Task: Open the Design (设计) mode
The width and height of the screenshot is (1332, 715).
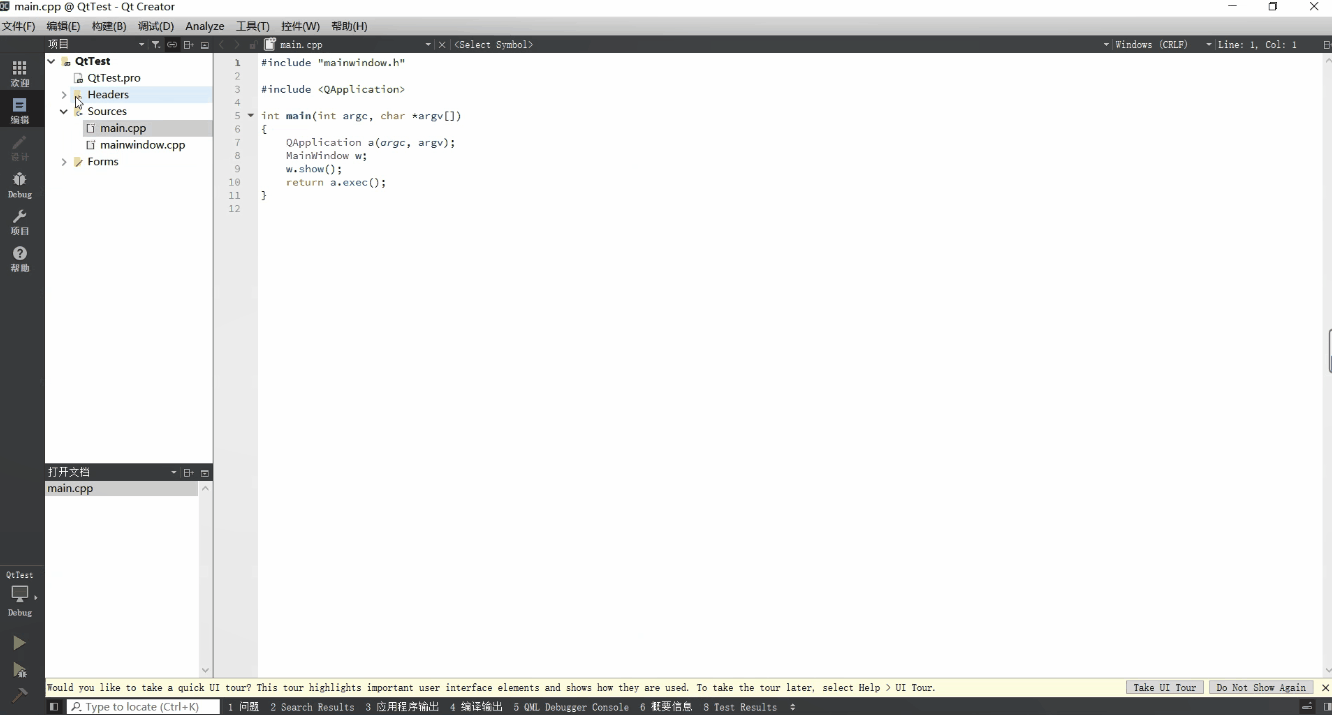Action: pos(20,148)
